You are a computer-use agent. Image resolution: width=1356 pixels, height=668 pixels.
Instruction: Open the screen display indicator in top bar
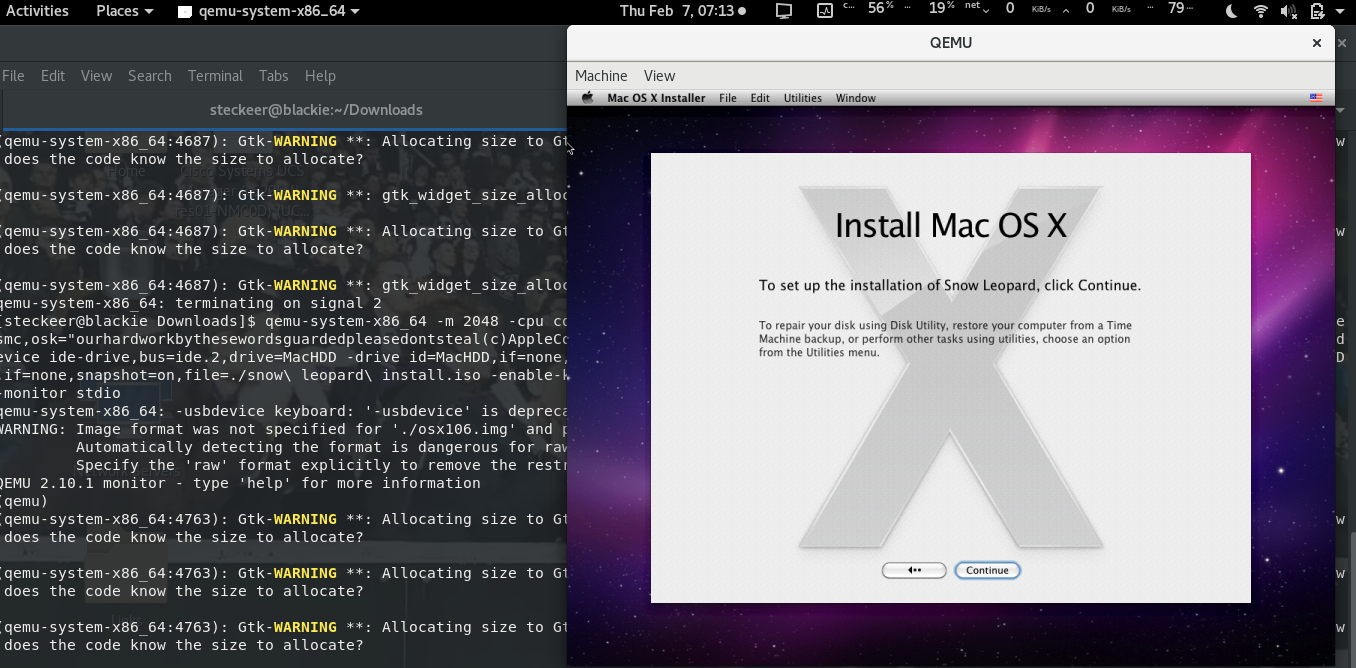click(784, 11)
